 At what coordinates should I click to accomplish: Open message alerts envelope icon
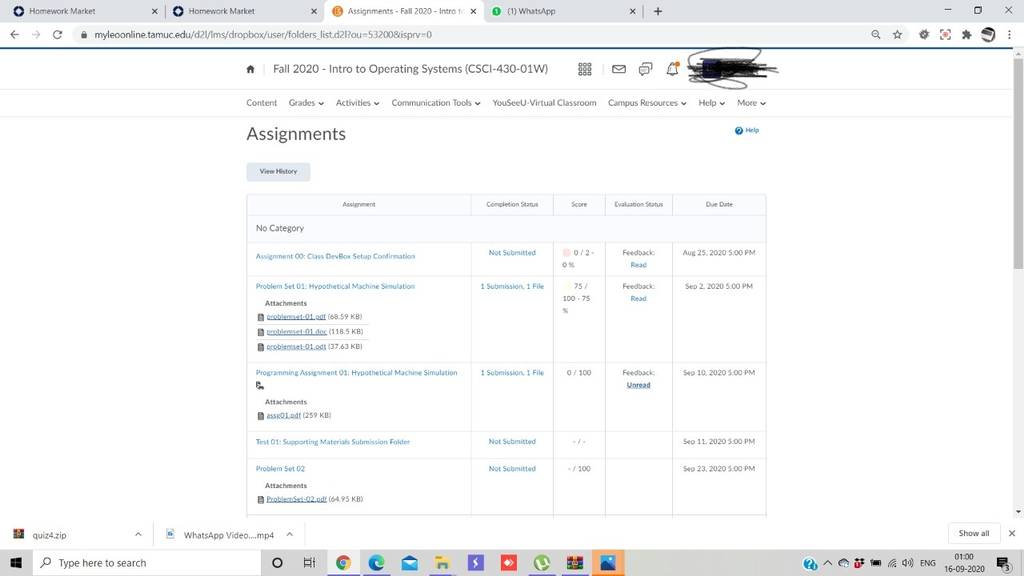click(x=618, y=69)
